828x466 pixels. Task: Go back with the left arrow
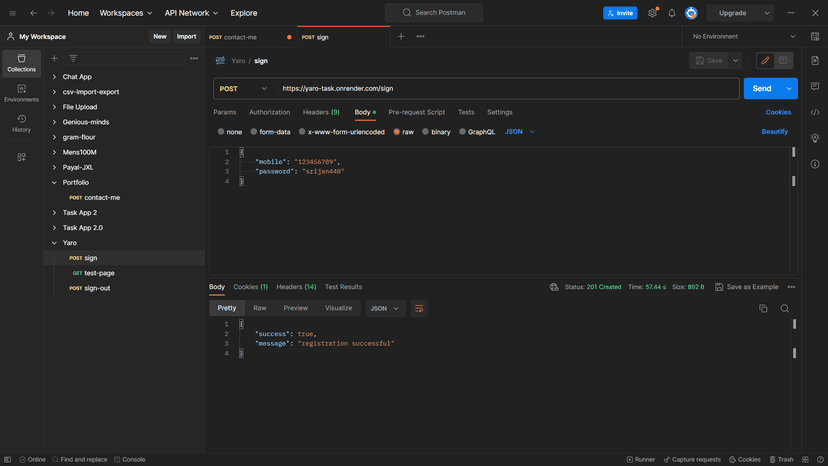pyautogui.click(x=33, y=13)
